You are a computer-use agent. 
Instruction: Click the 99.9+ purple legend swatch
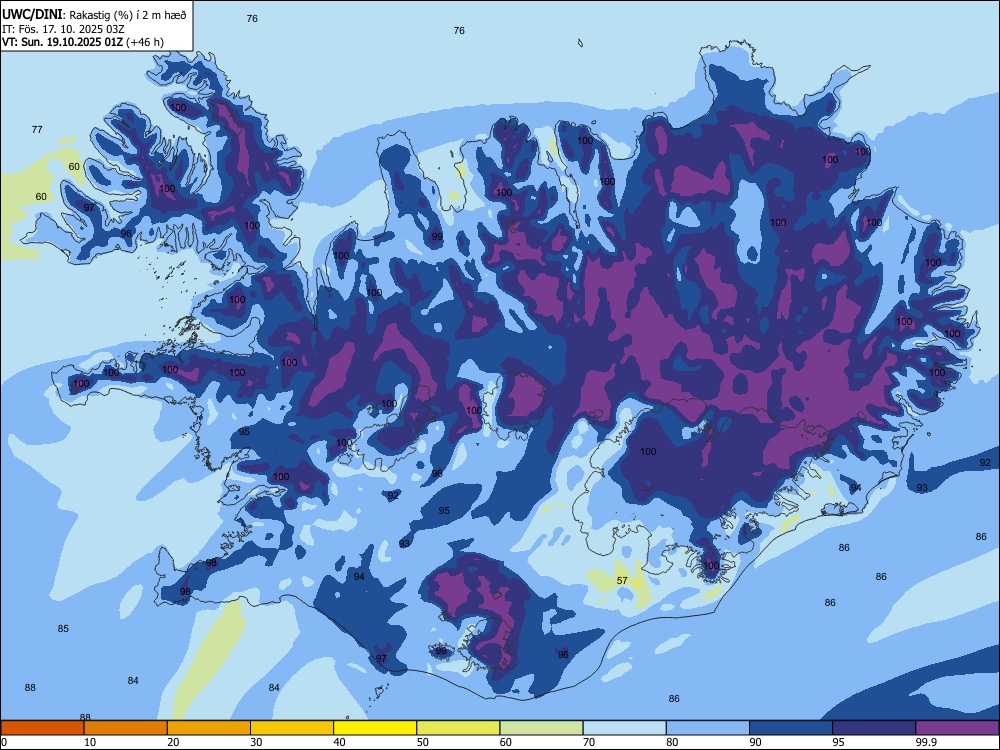click(957, 728)
